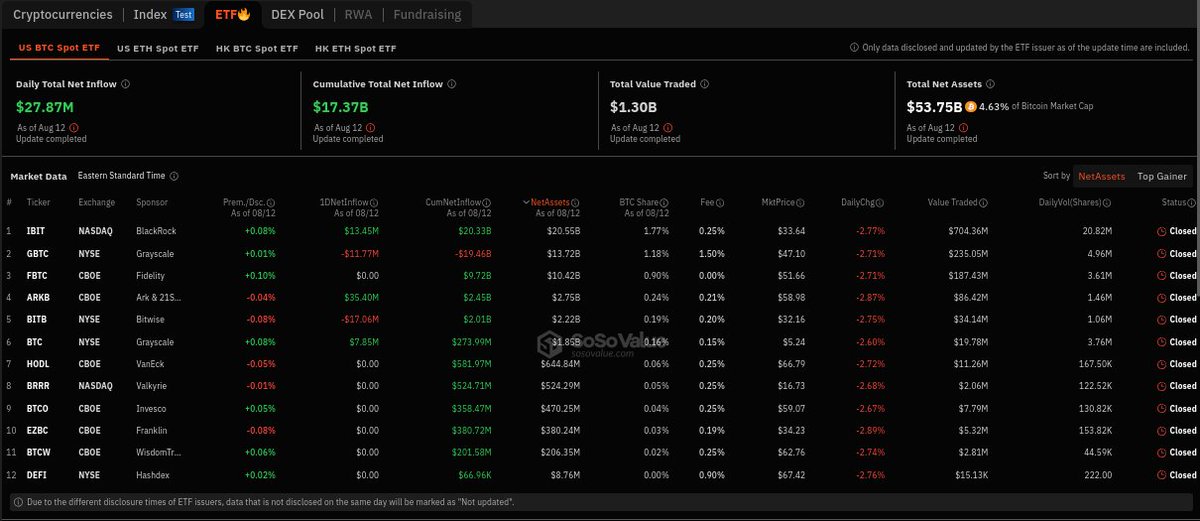This screenshot has height=521, width=1200.
Task: Click red alert icon under Daily Total Net Inflow
Action: click(74, 128)
